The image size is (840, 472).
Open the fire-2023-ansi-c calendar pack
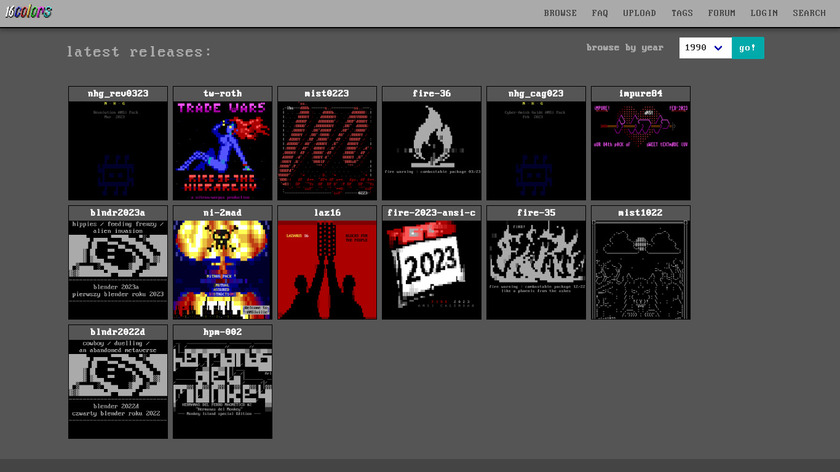tap(432, 269)
